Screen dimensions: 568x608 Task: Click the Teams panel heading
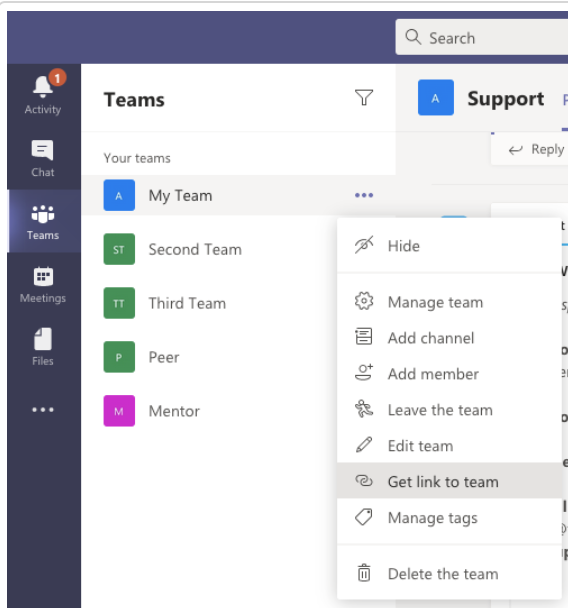pos(134,100)
